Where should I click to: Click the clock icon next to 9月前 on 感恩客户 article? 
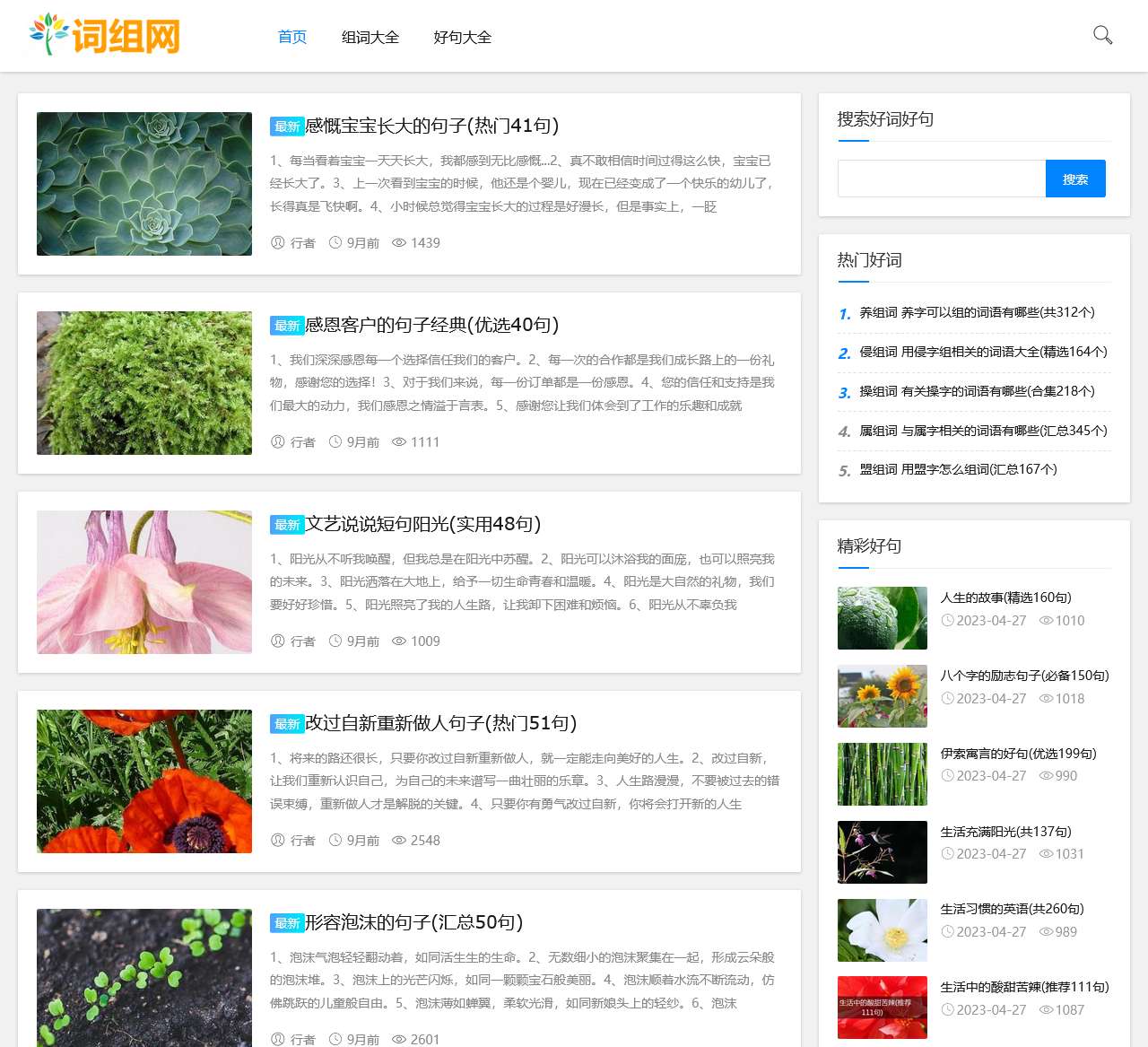(334, 441)
